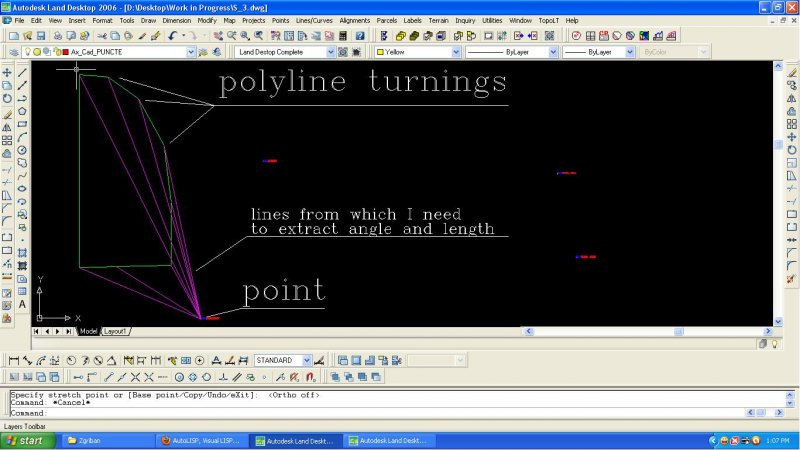Click the Windows start button

pos(25,440)
